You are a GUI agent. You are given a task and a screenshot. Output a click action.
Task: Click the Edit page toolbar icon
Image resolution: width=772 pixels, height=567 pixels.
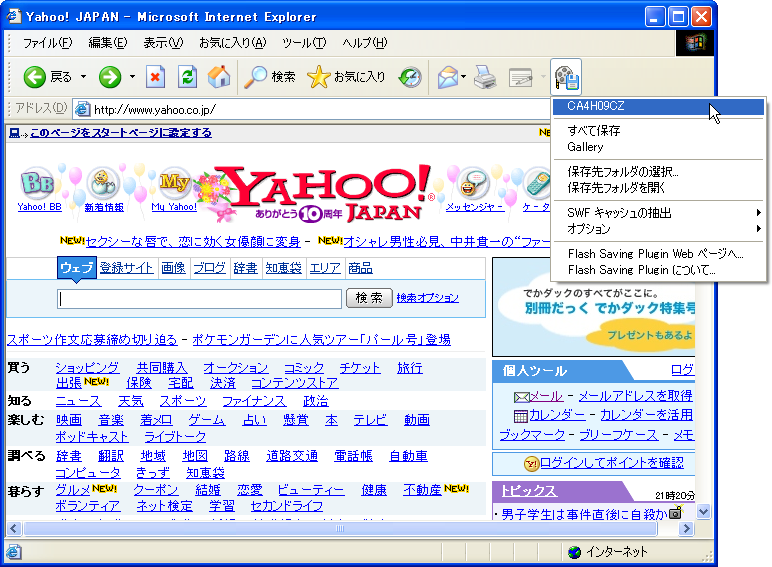pyautogui.click(x=520, y=77)
